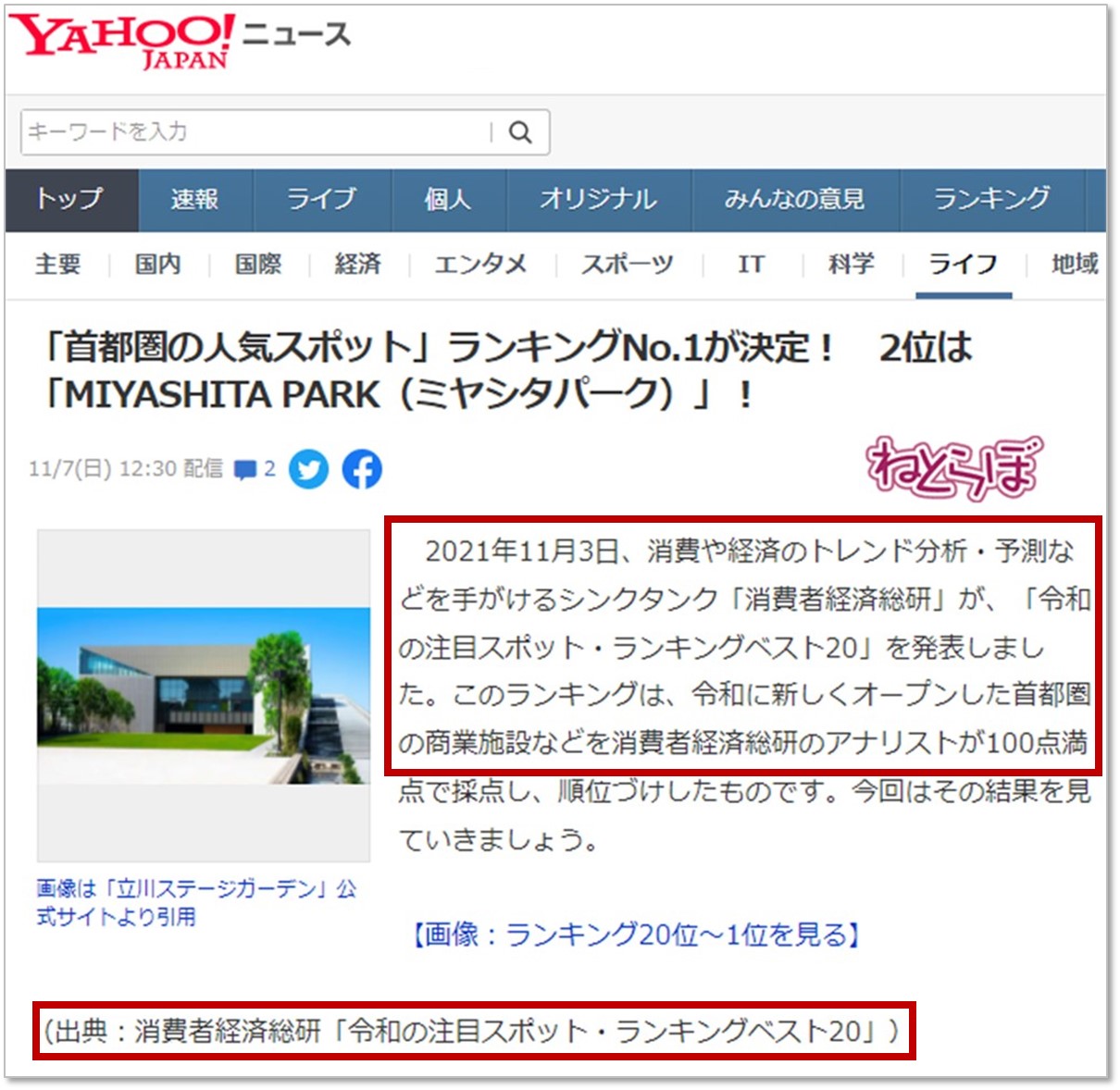Focus the キーワードを入力 search field

point(255,132)
